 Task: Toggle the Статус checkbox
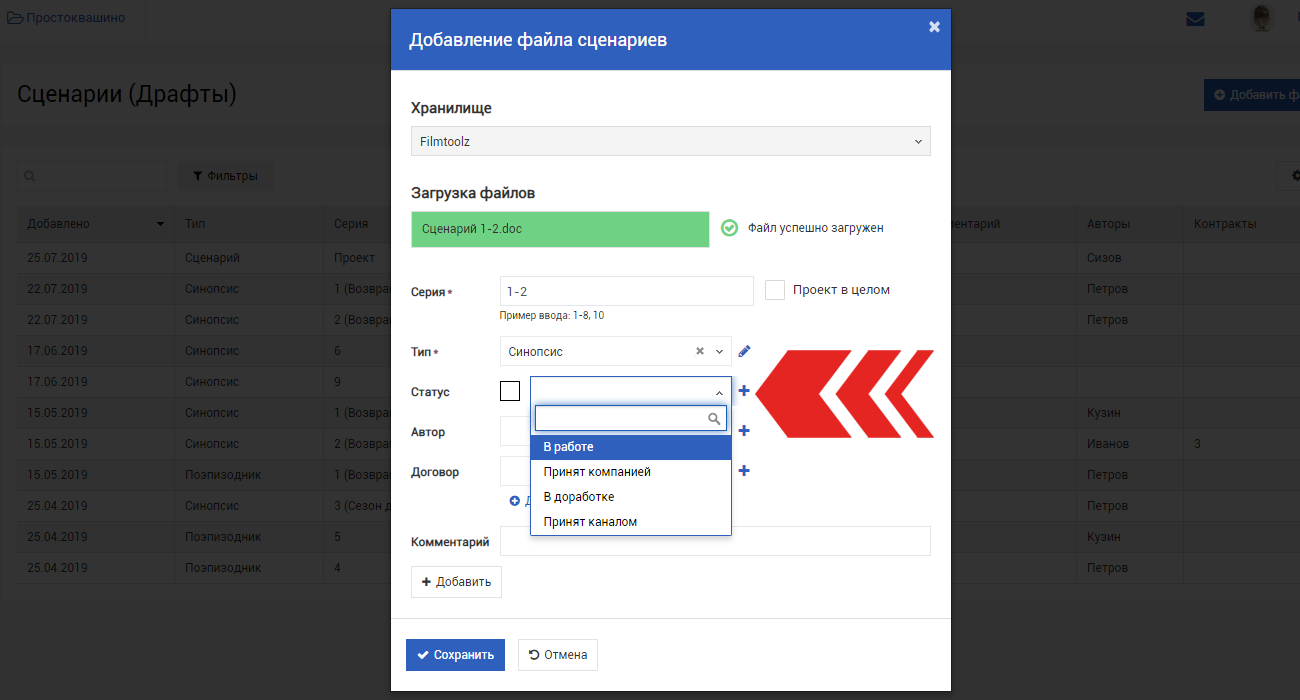510,391
